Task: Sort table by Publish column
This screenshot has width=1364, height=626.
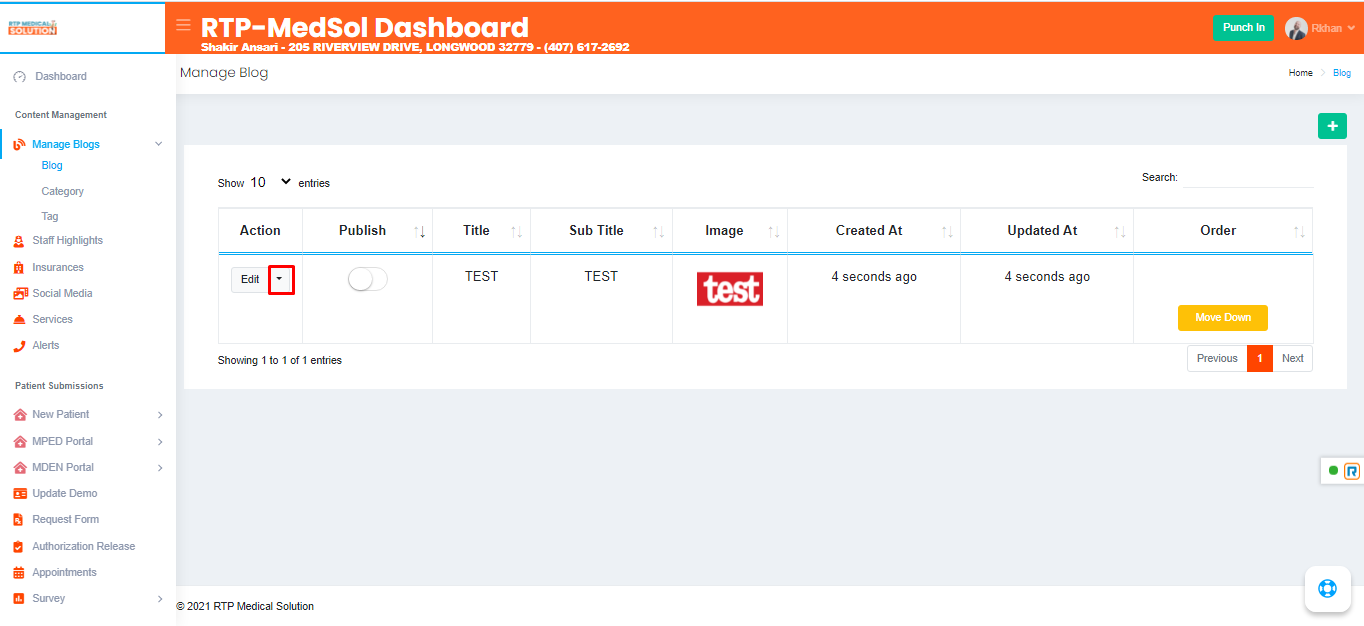Action: 367,231
